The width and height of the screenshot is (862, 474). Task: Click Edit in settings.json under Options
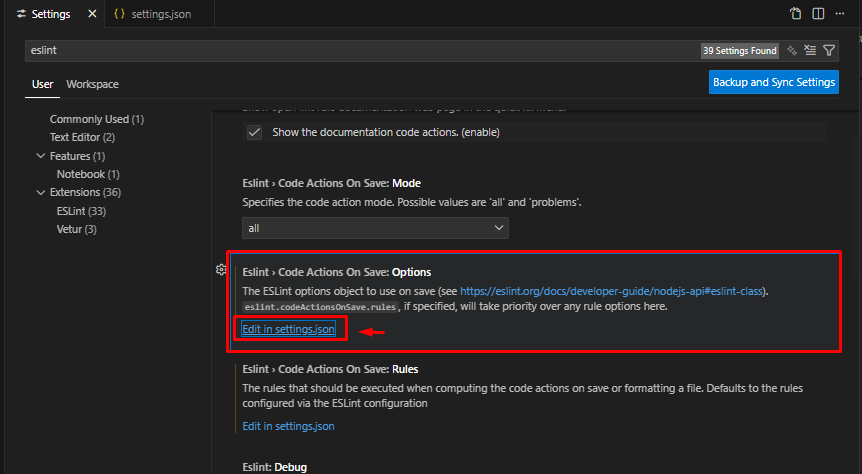tap(289, 329)
